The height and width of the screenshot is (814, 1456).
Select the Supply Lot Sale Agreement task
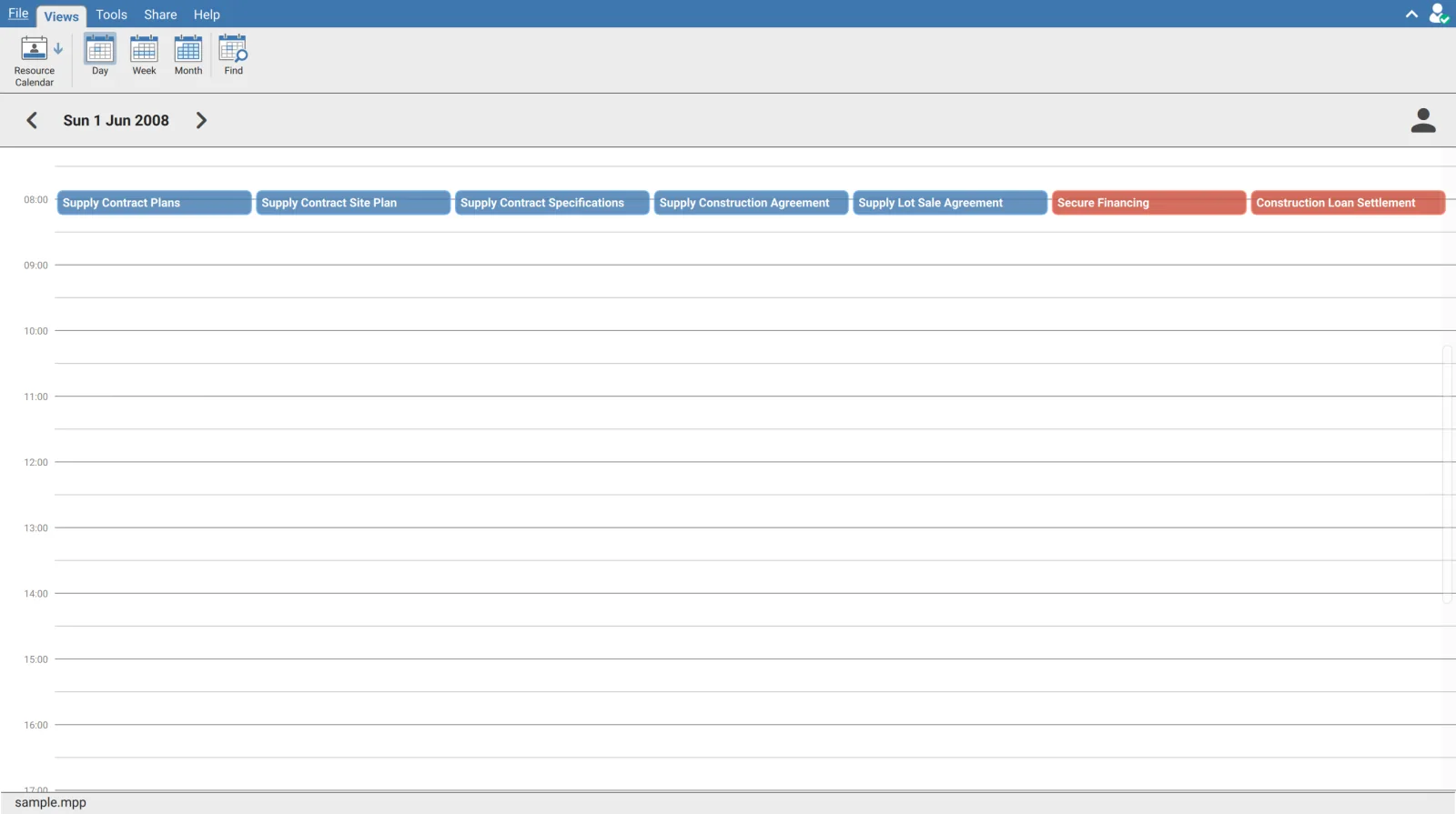(950, 203)
